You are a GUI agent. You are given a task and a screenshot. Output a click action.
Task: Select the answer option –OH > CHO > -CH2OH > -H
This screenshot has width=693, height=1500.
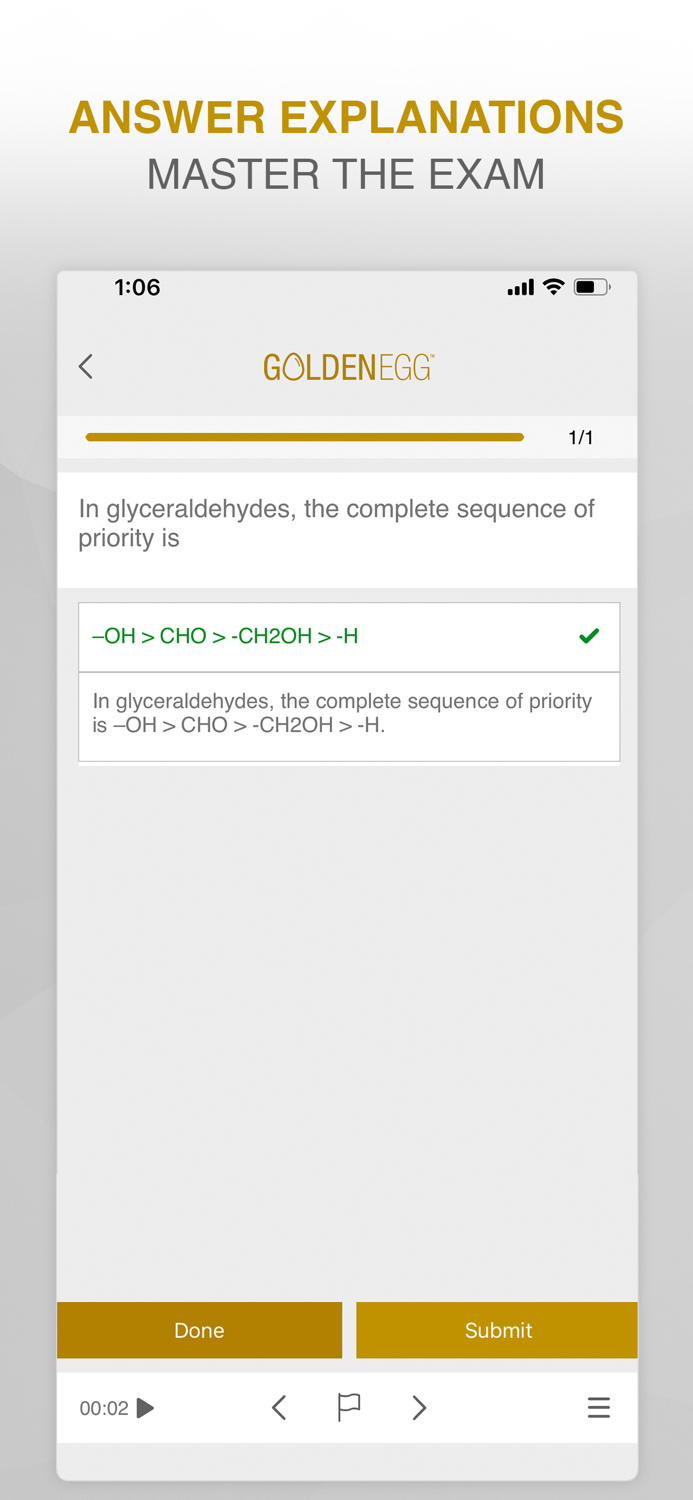tap(300, 636)
